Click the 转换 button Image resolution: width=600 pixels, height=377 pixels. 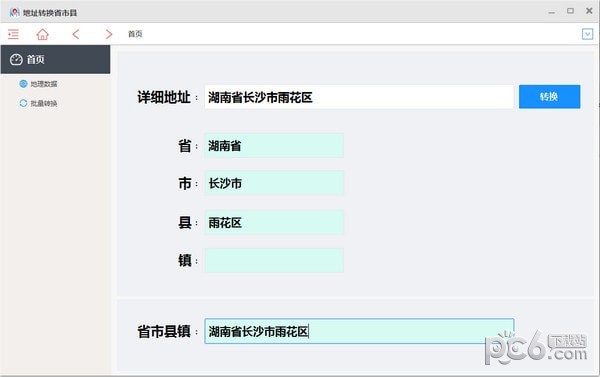[x=549, y=96]
